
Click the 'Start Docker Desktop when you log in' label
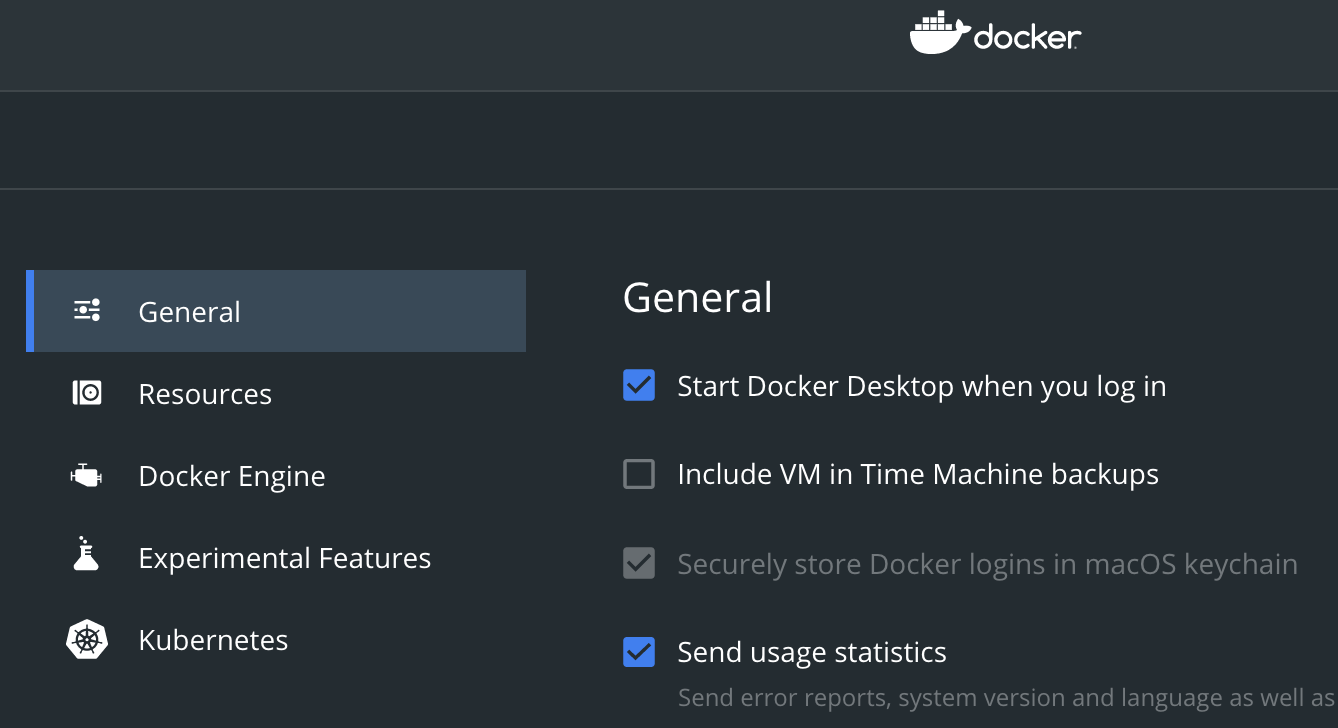(x=922, y=386)
